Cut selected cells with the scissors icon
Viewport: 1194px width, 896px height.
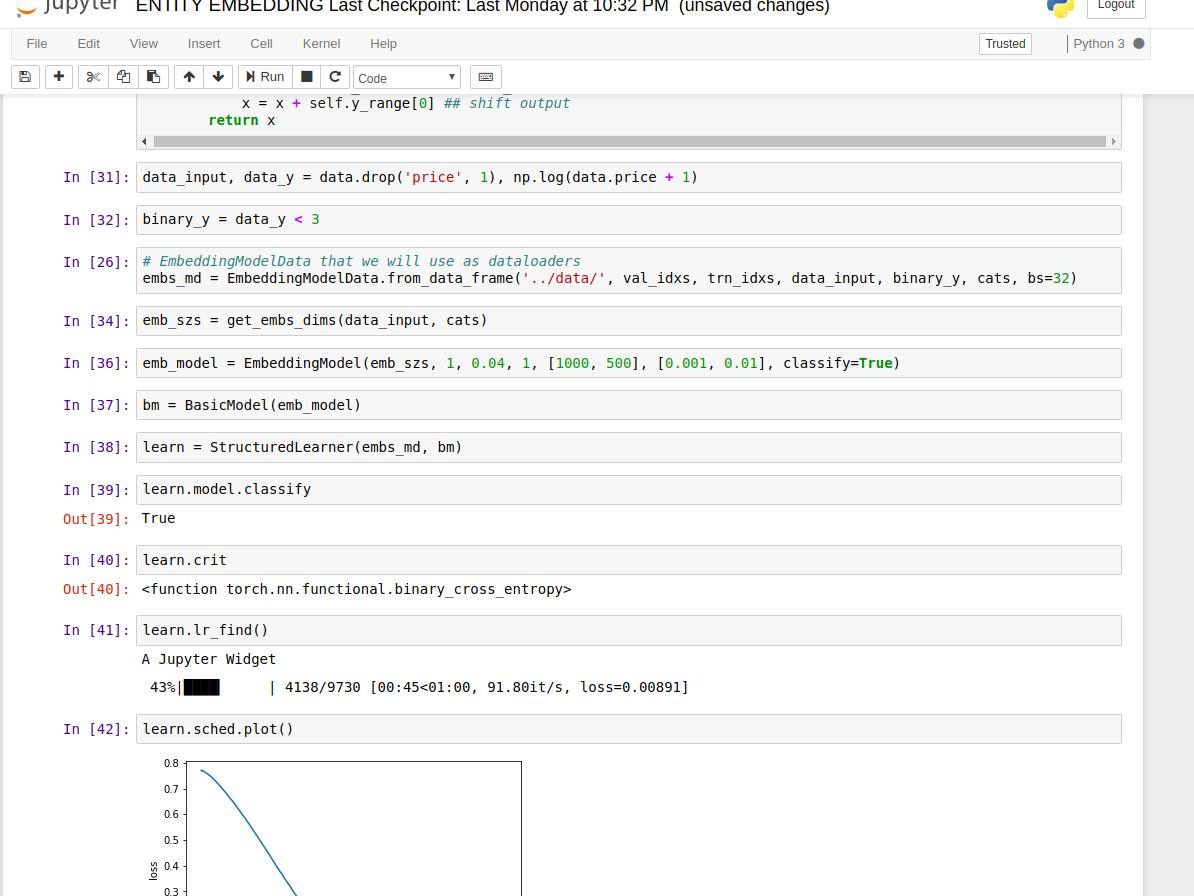[94, 77]
